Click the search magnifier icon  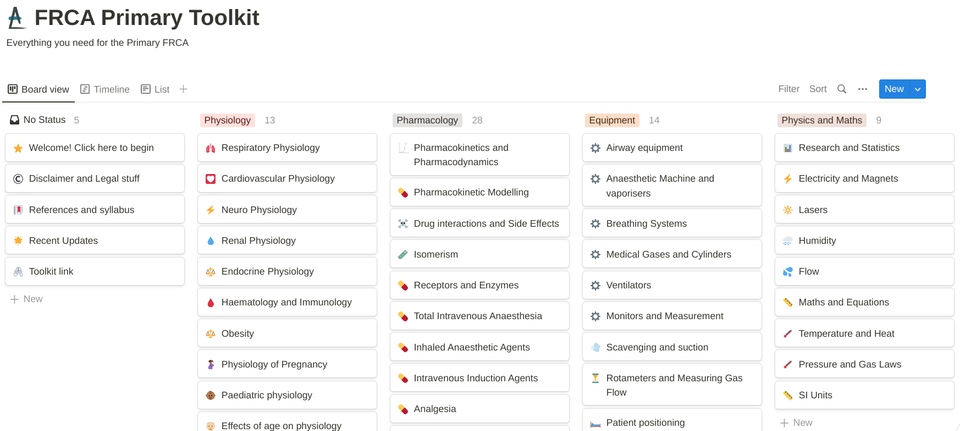pos(842,89)
